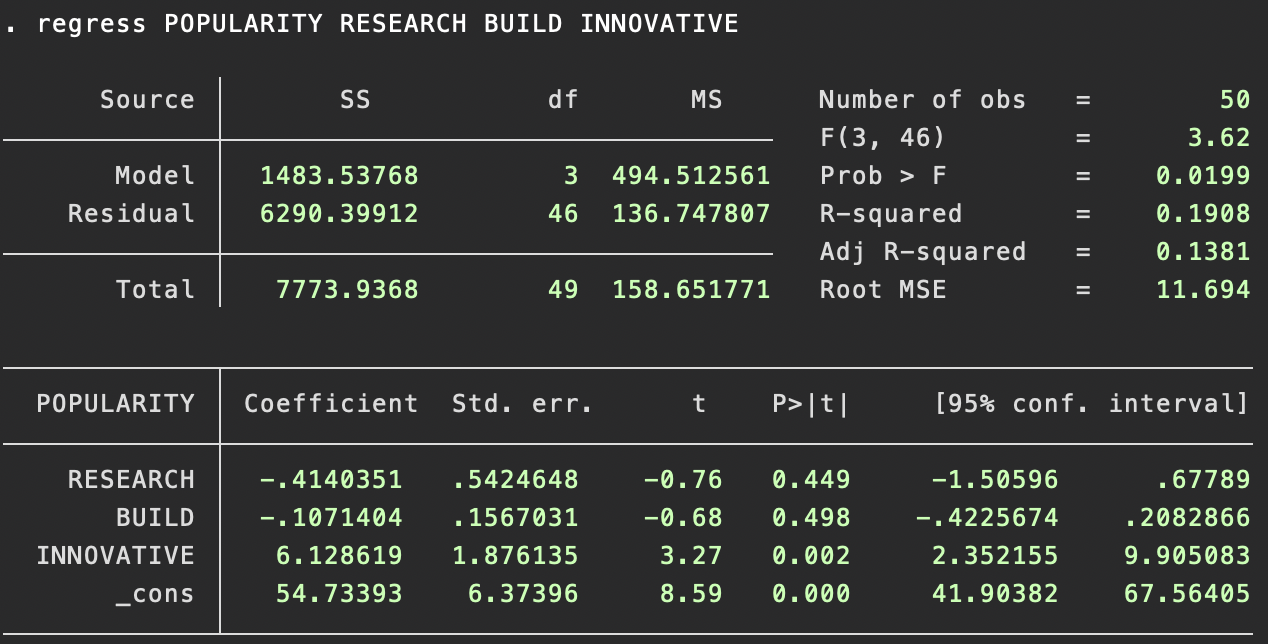The height and width of the screenshot is (644, 1268).
Task: Click the regress POPULARITY RESEARCH BUILD INNOVATIVE command
Action: pyautogui.click(x=388, y=24)
